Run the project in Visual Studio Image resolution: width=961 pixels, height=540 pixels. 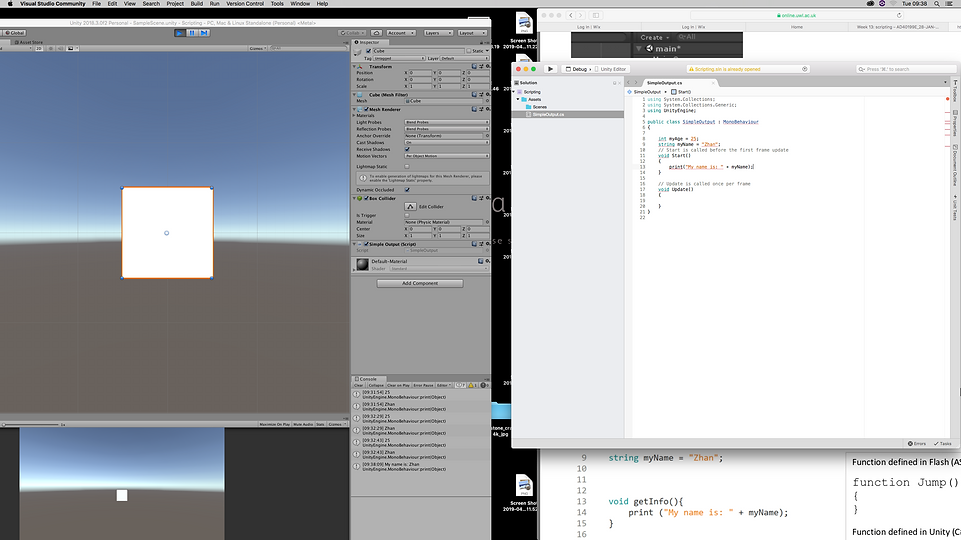click(550, 69)
